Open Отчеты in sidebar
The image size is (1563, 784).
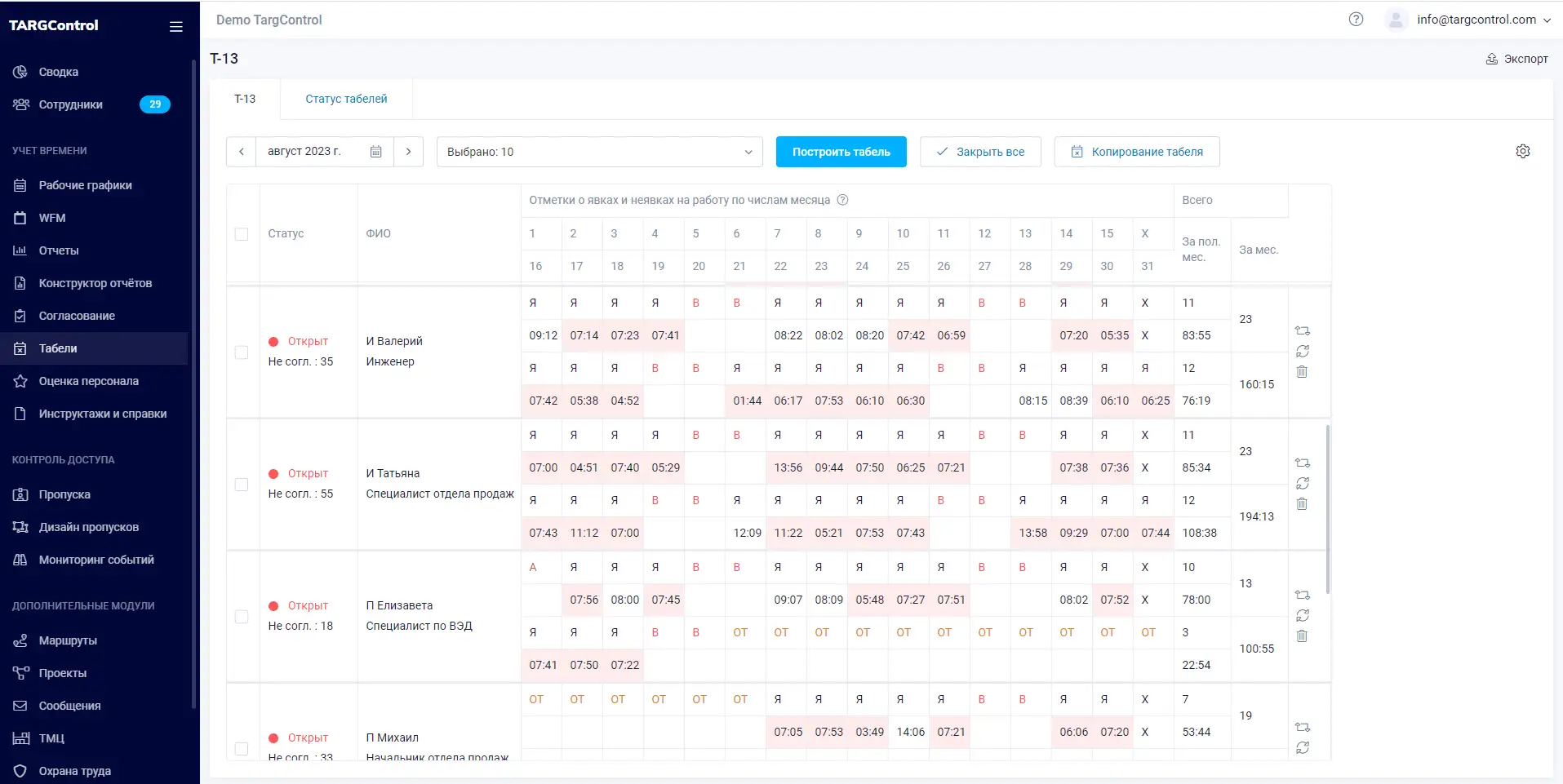[x=94, y=250]
